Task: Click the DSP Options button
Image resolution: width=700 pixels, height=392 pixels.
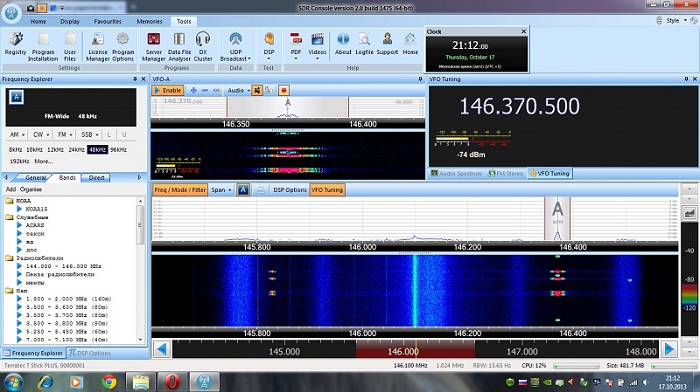Action: (x=290, y=190)
